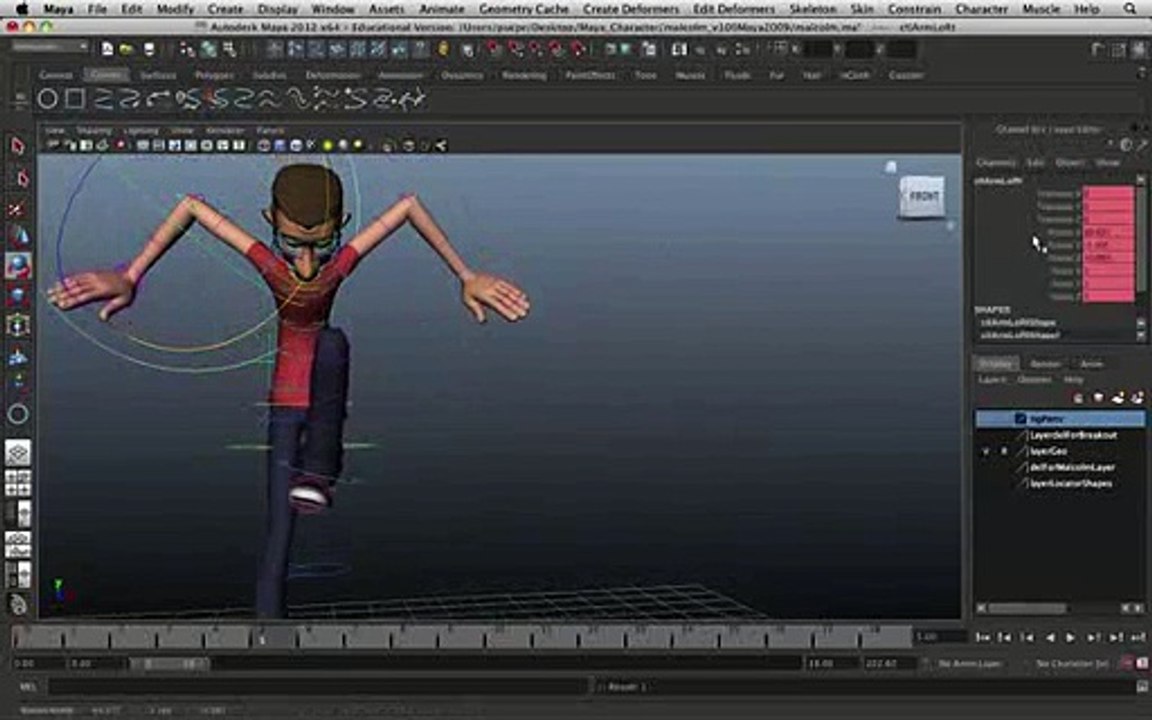The width and height of the screenshot is (1152, 720).
Task: Activate the highlighted Rotate tool
Action: (x=18, y=266)
